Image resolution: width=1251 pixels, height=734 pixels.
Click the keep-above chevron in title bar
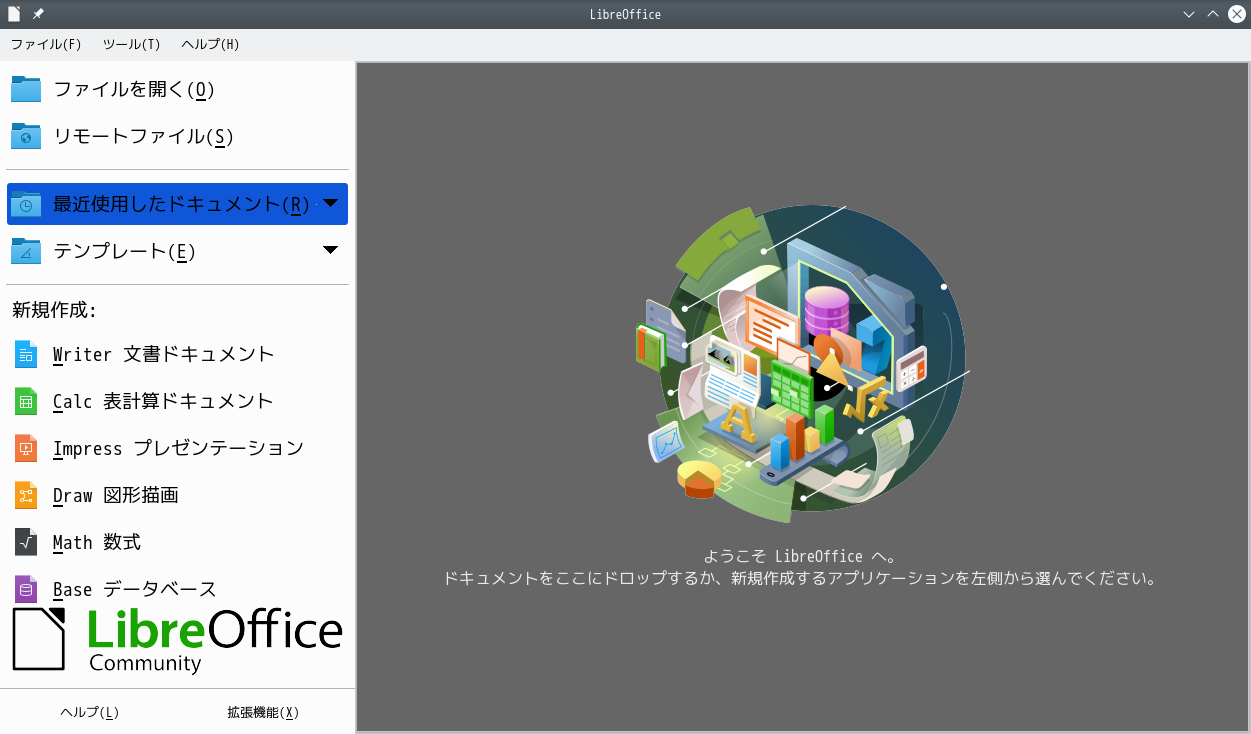(x=1213, y=14)
